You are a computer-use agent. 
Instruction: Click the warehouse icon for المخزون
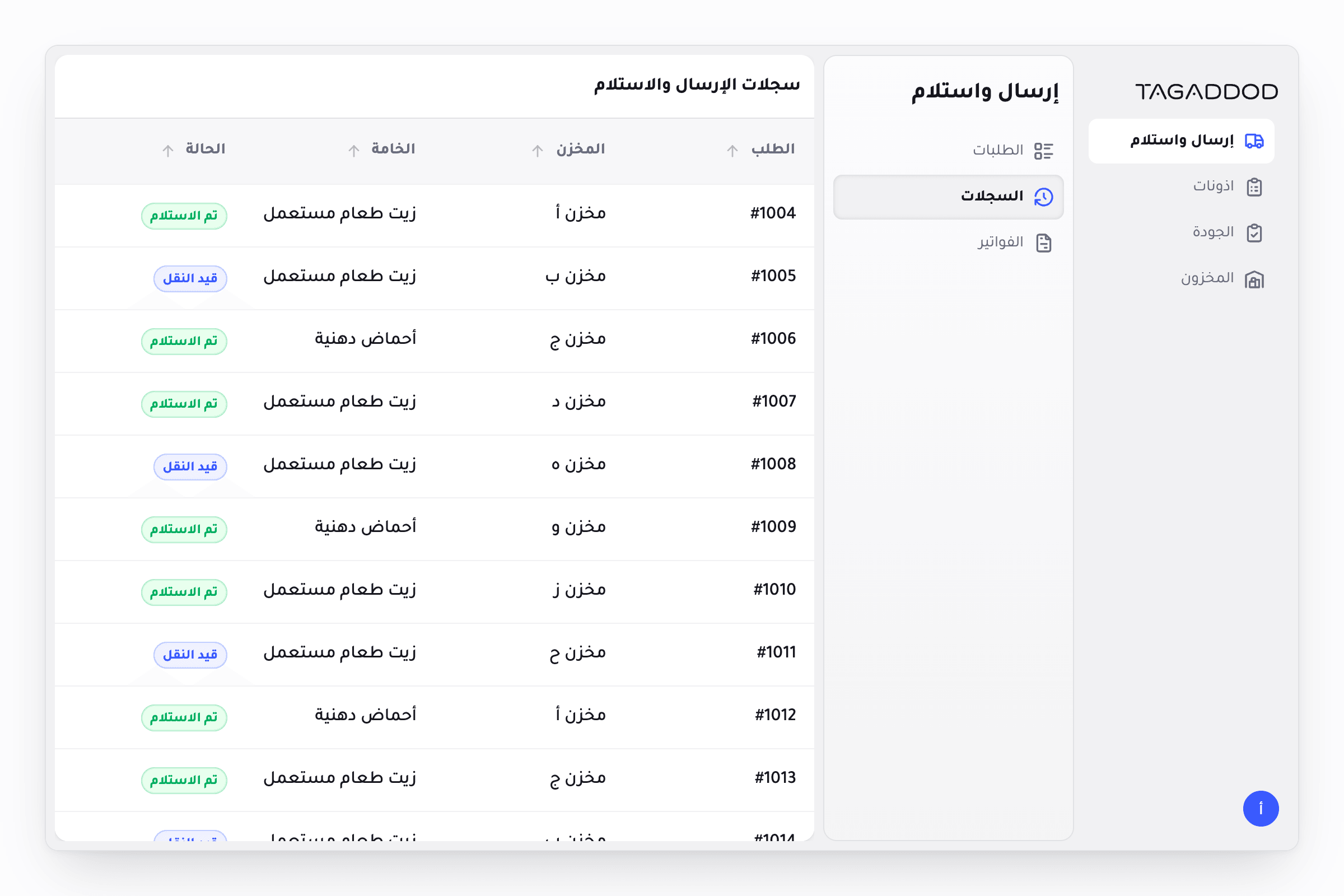tap(1254, 279)
